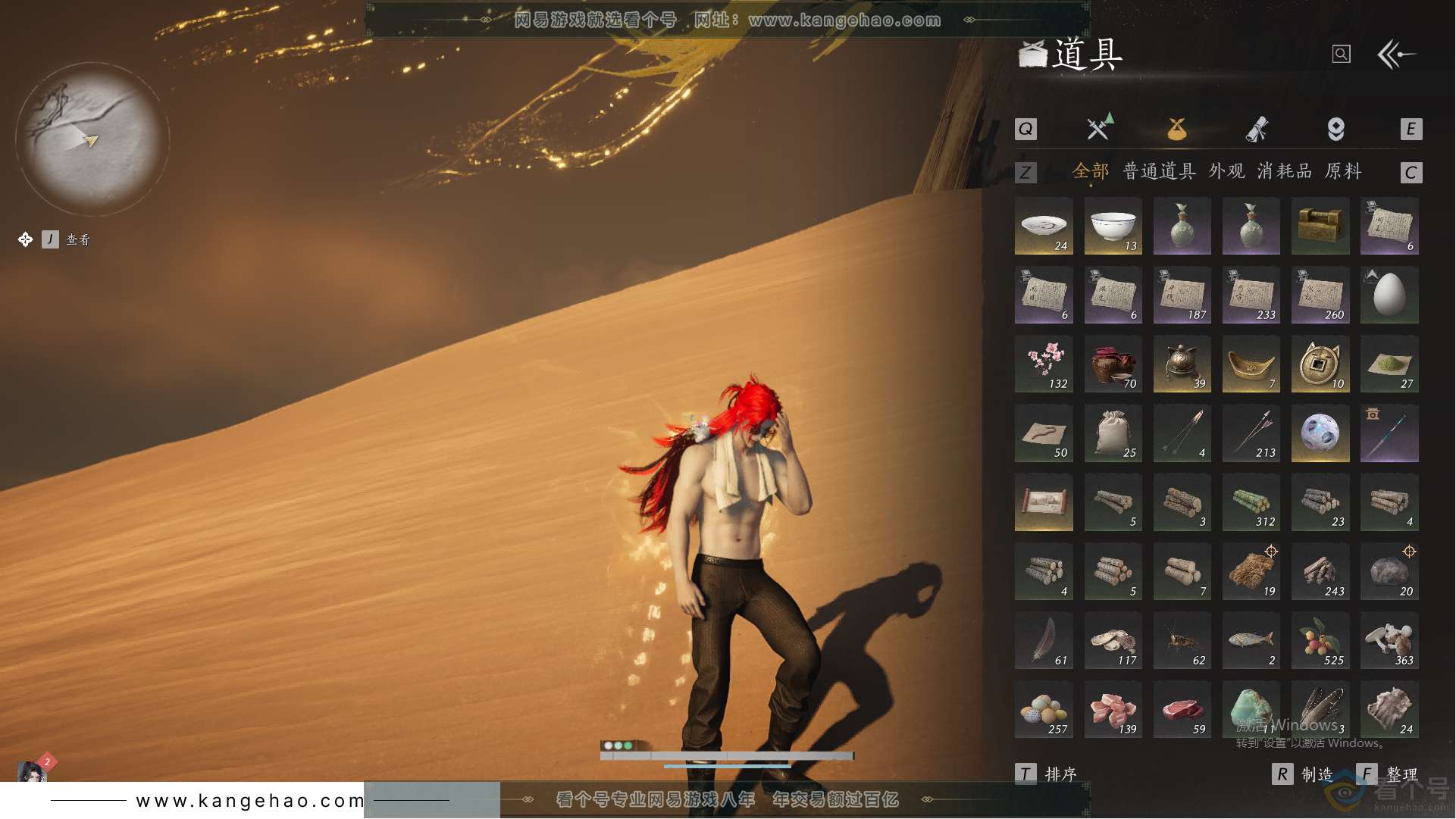Click the 整理 organize button

(x=1387, y=774)
